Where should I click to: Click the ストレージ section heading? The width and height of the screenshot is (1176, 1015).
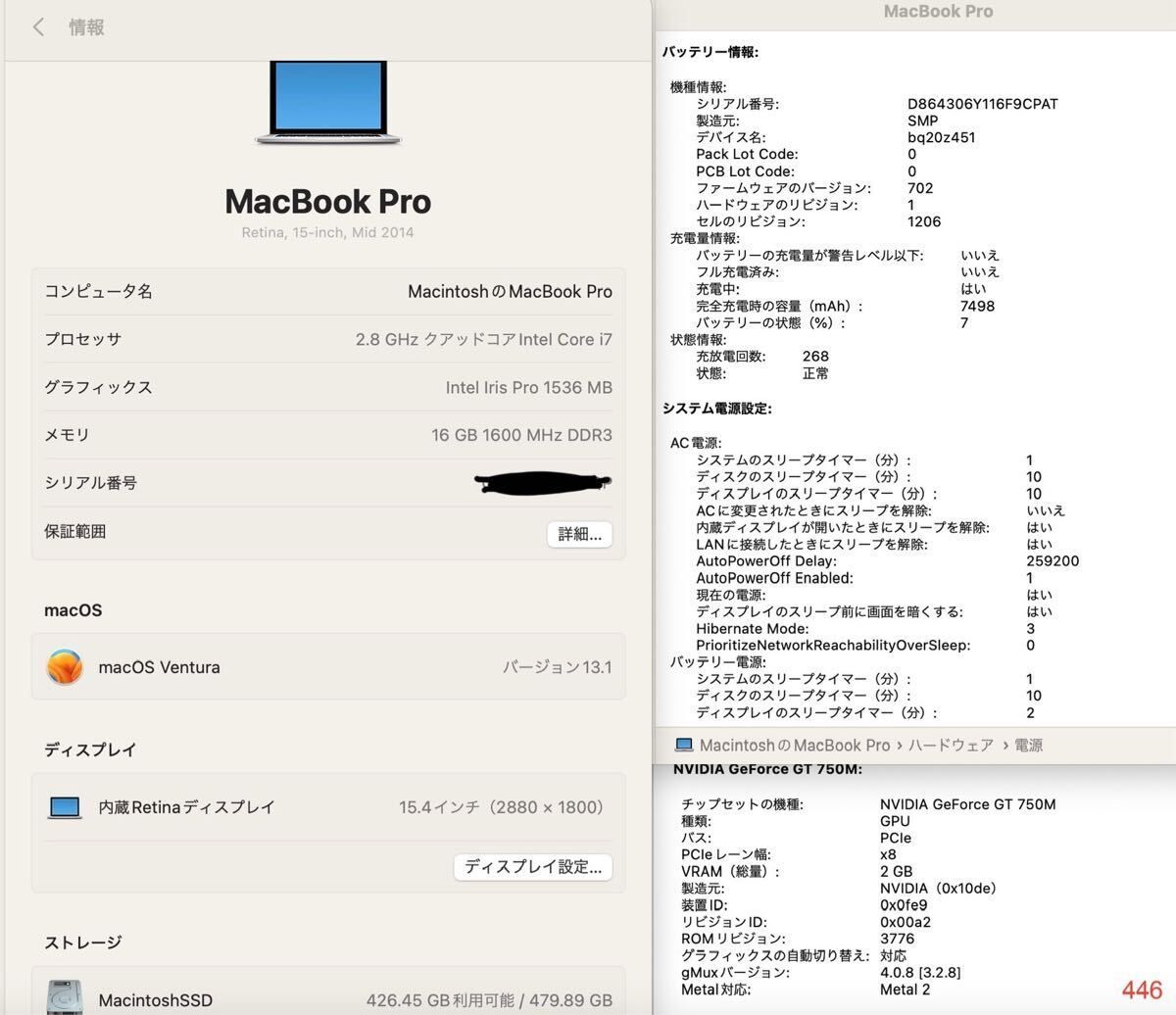click(82, 942)
